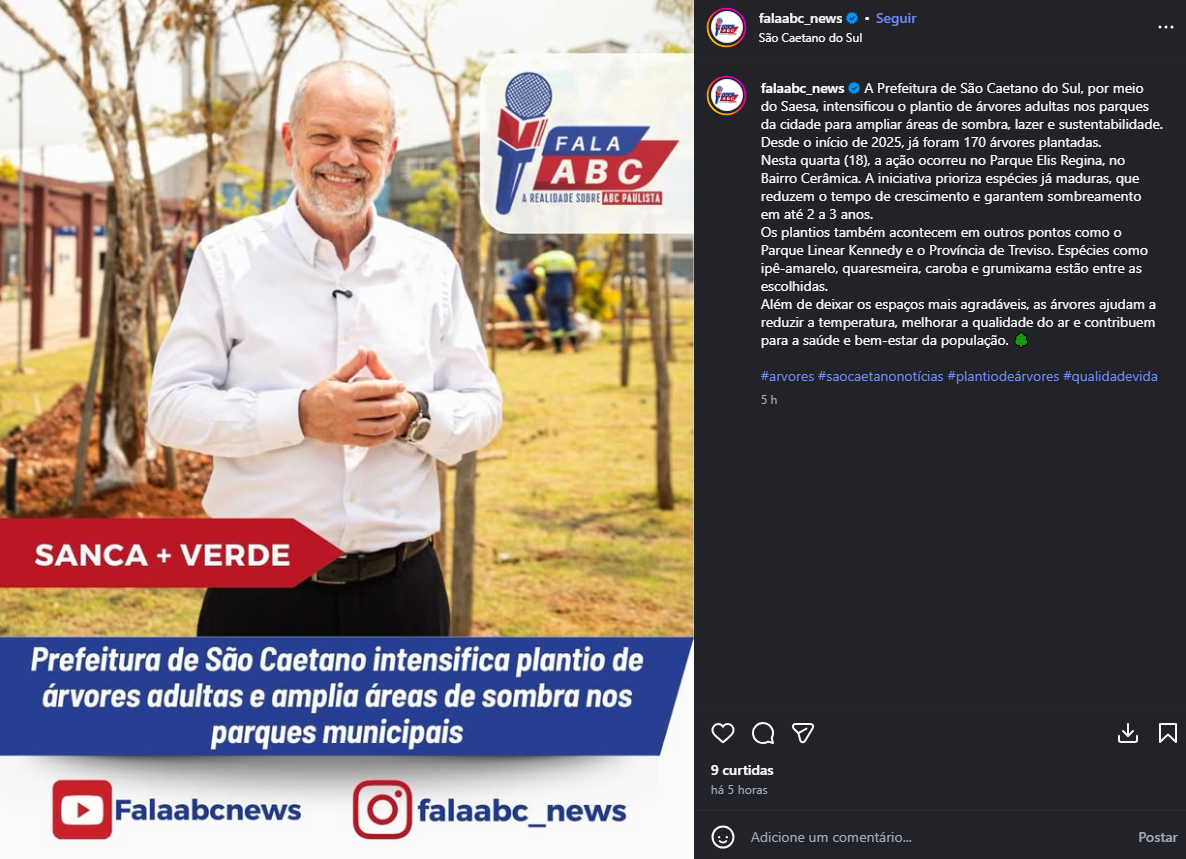Click the falaabc_news header profile avatar
The image size is (1186, 859).
click(x=726, y=28)
